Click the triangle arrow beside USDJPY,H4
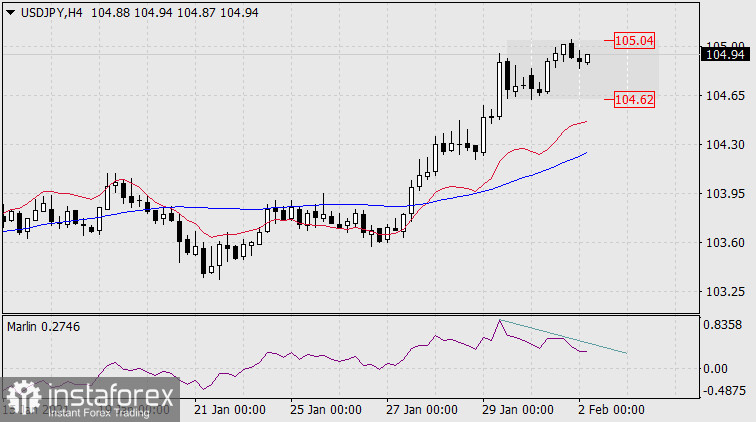The image size is (756, 422). [x=11, y=13]
